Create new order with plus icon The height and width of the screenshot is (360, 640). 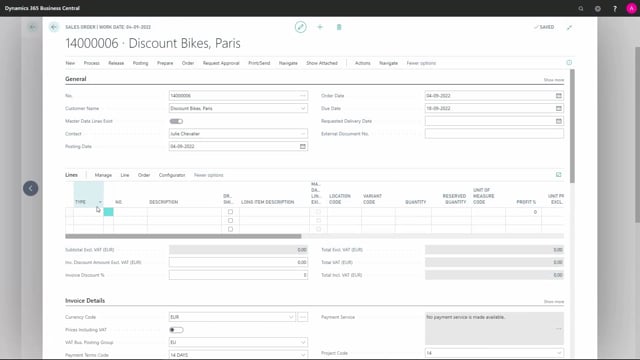320,27
